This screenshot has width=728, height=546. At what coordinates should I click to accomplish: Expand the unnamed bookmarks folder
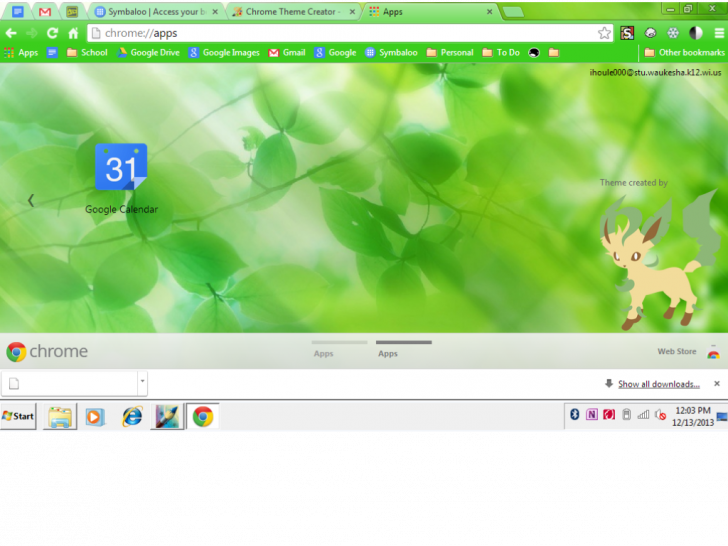(553, 52)
